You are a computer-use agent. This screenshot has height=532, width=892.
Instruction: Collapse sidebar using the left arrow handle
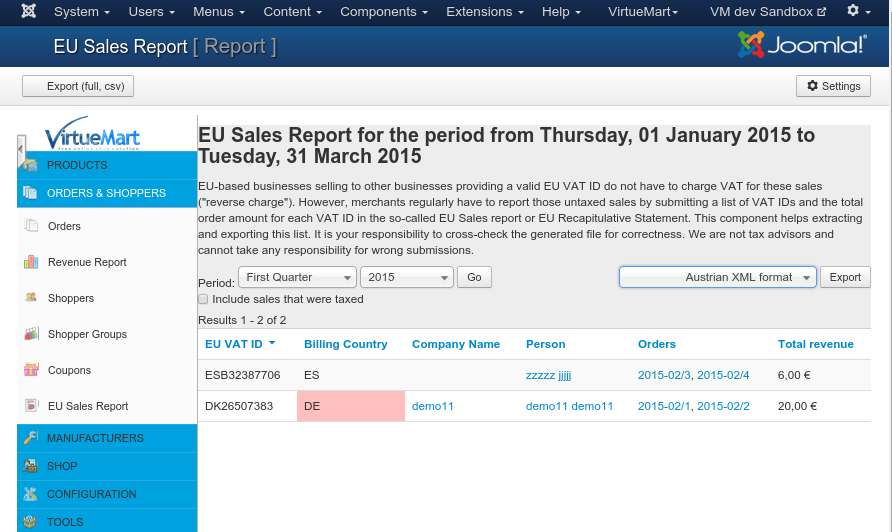(x=21, y=151)
